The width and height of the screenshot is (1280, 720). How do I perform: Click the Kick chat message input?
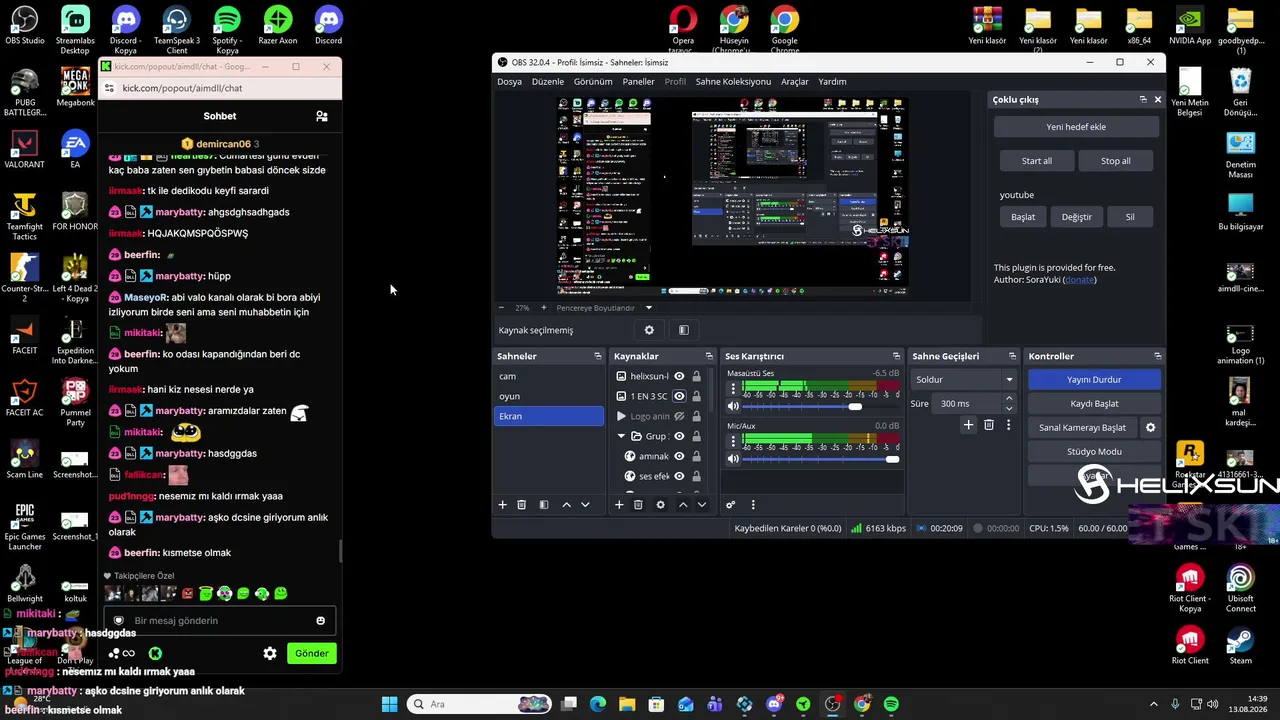[220, 621]
